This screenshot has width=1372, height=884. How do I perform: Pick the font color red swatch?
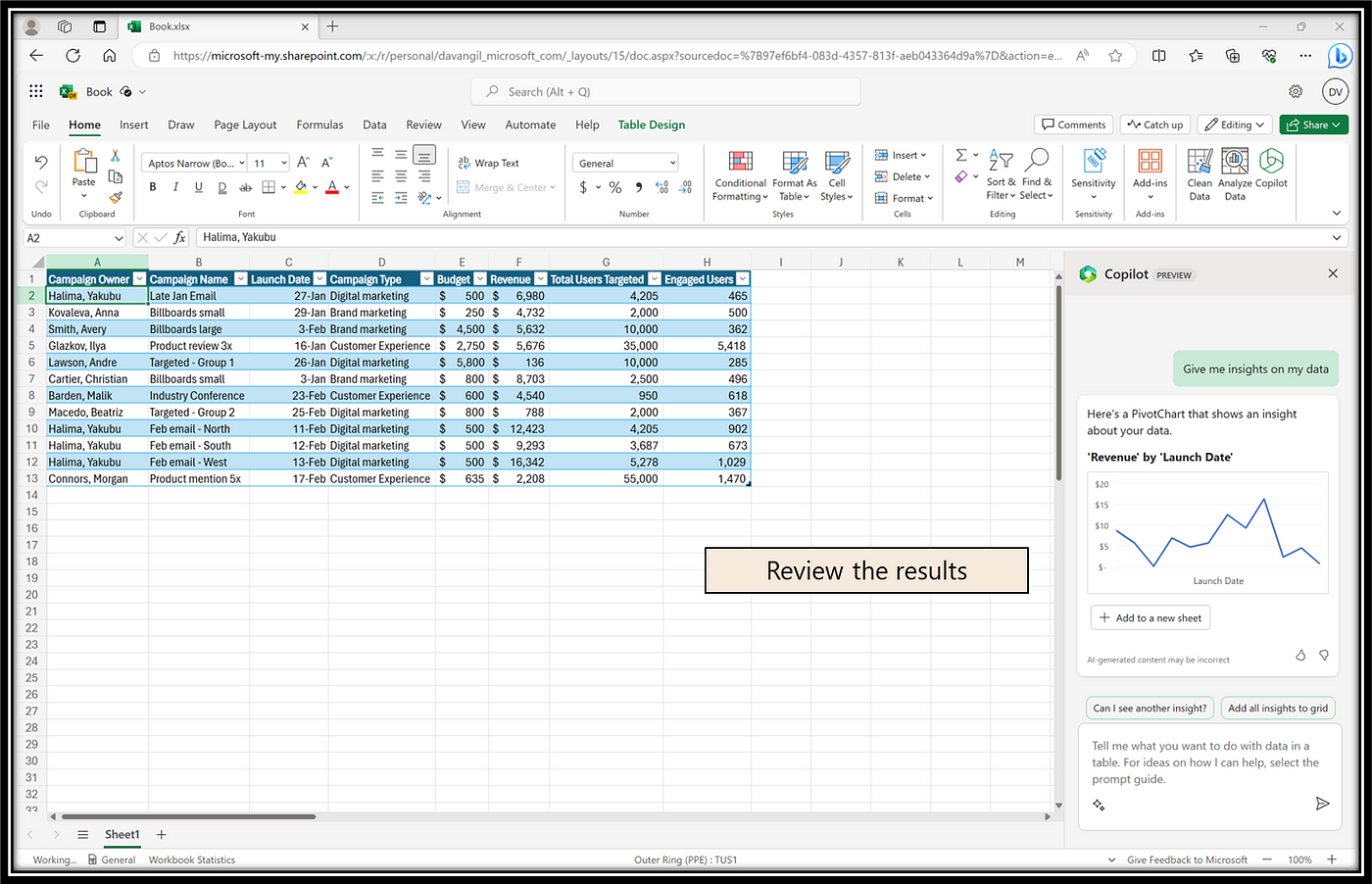point(332,187)
